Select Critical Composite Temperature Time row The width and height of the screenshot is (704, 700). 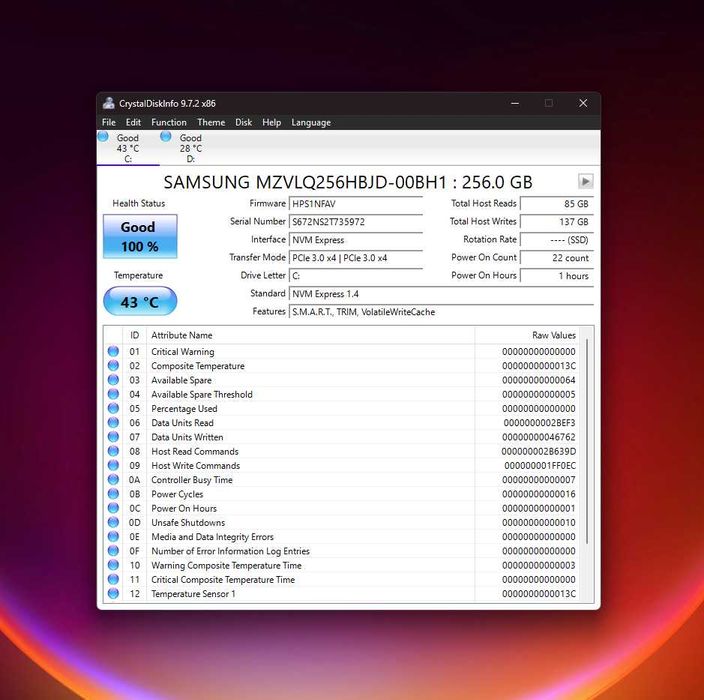click(341, 579)
